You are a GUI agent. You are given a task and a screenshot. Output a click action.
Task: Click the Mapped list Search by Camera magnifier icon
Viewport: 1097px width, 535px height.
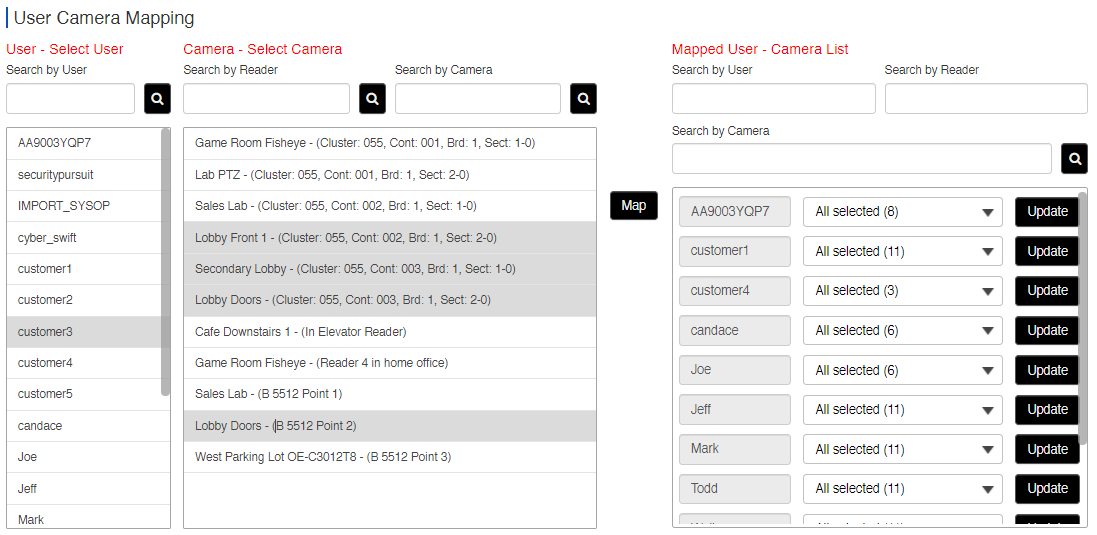click(x=1074, y=159)
